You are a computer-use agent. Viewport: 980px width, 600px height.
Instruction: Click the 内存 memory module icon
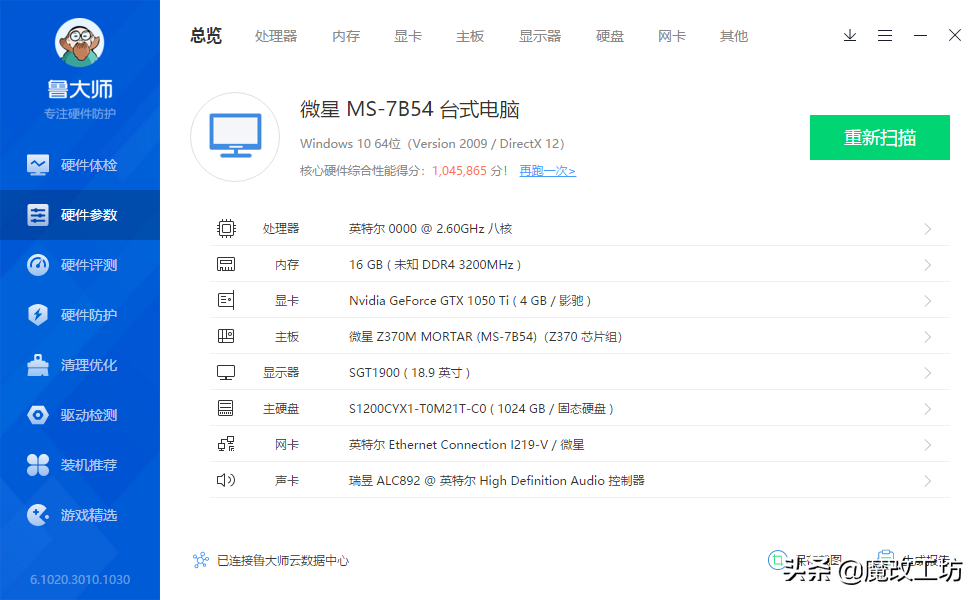pos(226,264)
